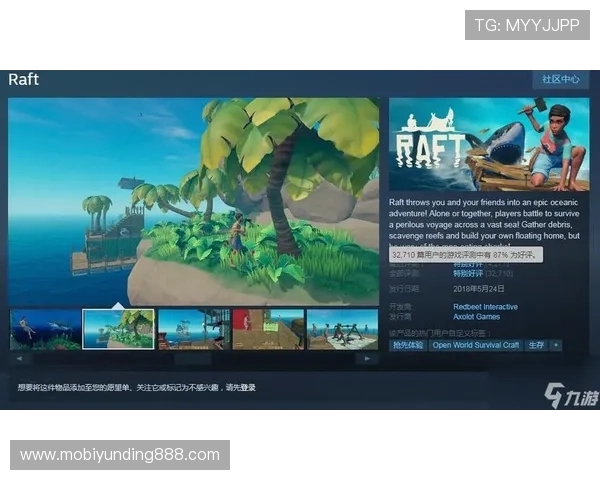Click the 特别好评 all reviews summary link
Screen dimensions: 600x480
tap(469, 272)
